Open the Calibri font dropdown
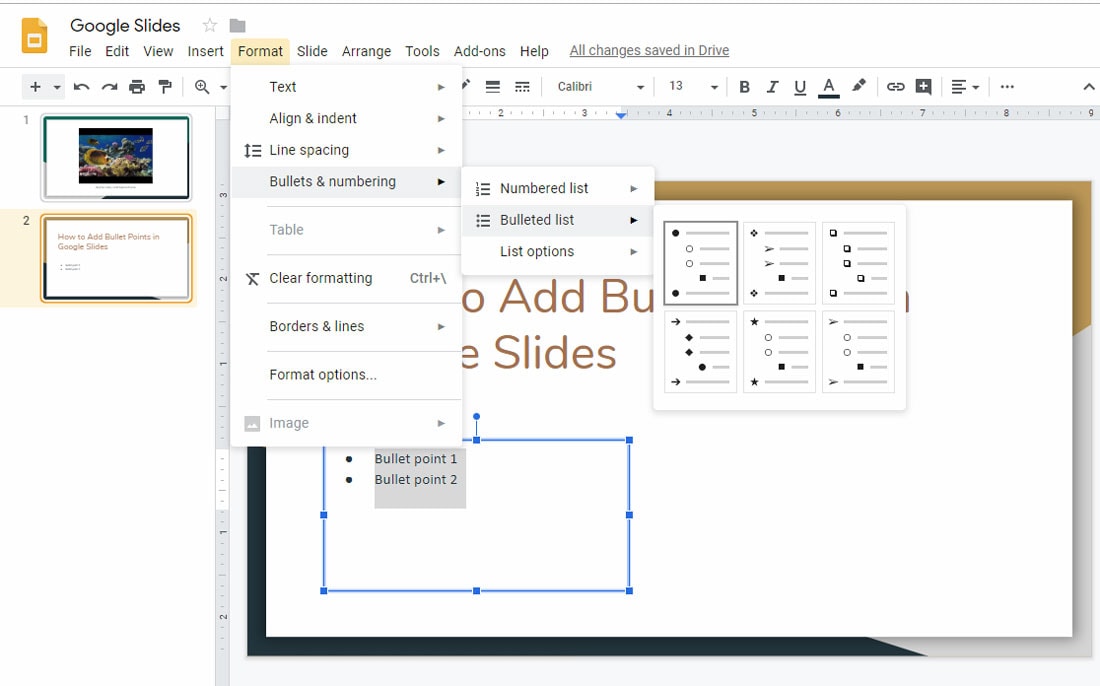The width and height of the screenshot is (1100, 686). tap(601, 87)
